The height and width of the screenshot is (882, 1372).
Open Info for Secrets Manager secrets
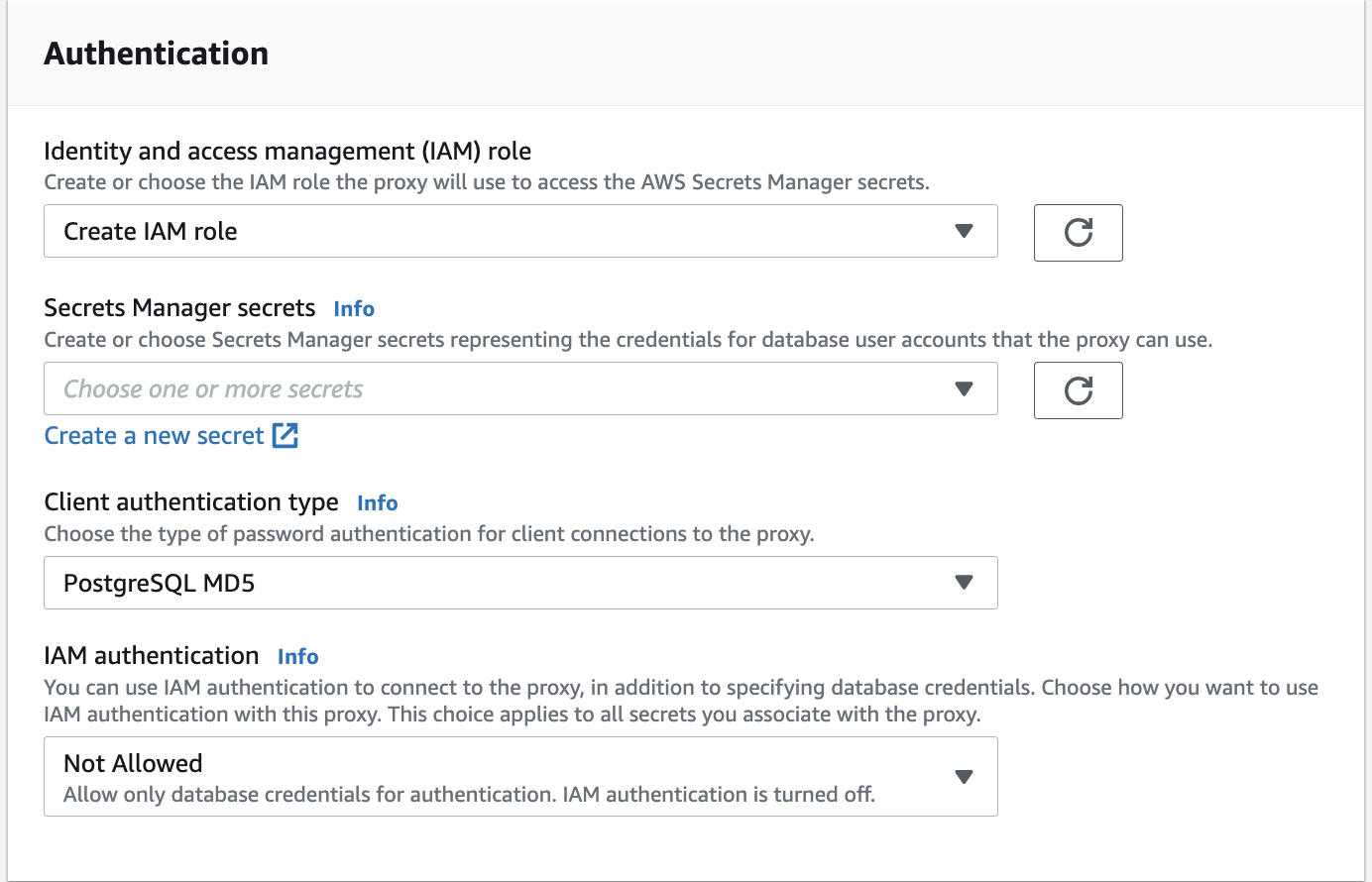tap(354, 309)
